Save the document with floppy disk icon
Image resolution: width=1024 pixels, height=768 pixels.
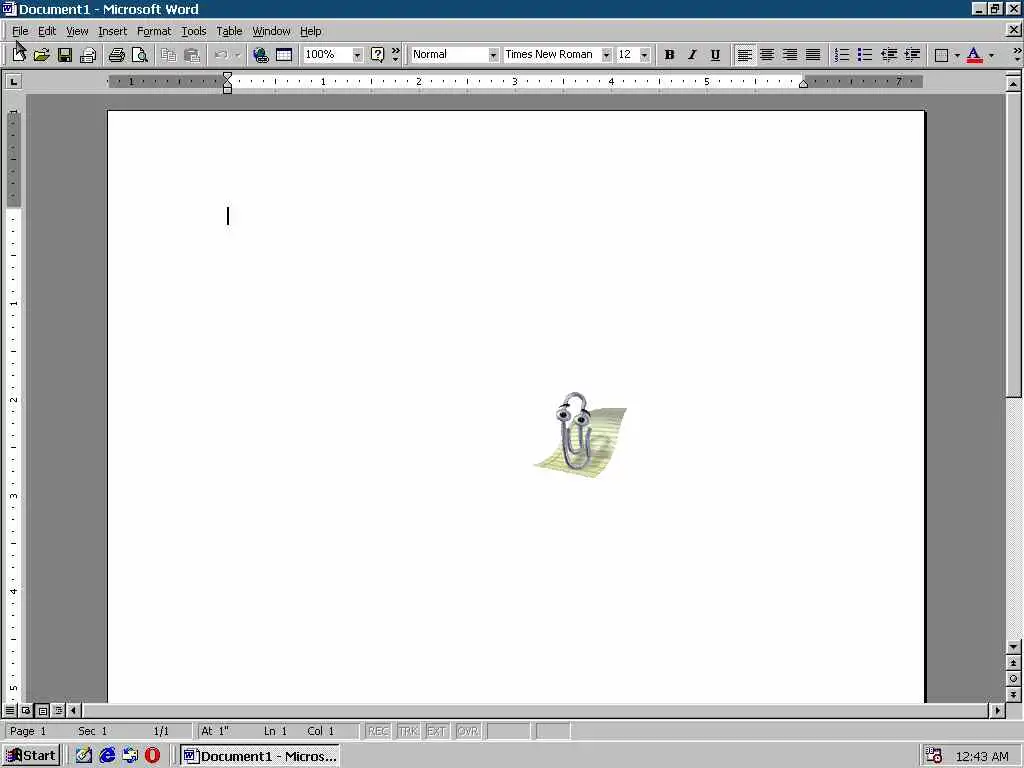pos(65,55)
